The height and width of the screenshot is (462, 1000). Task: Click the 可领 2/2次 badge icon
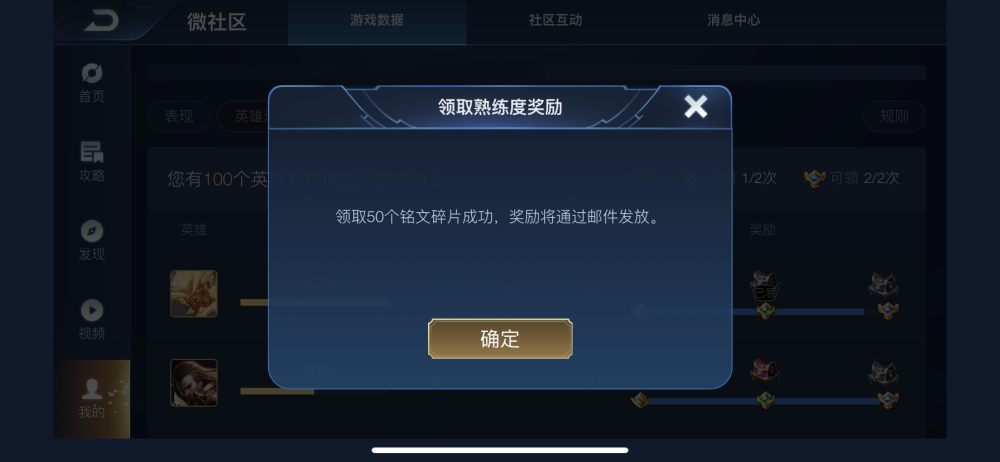pyautogui.click(x=814, y=178)
